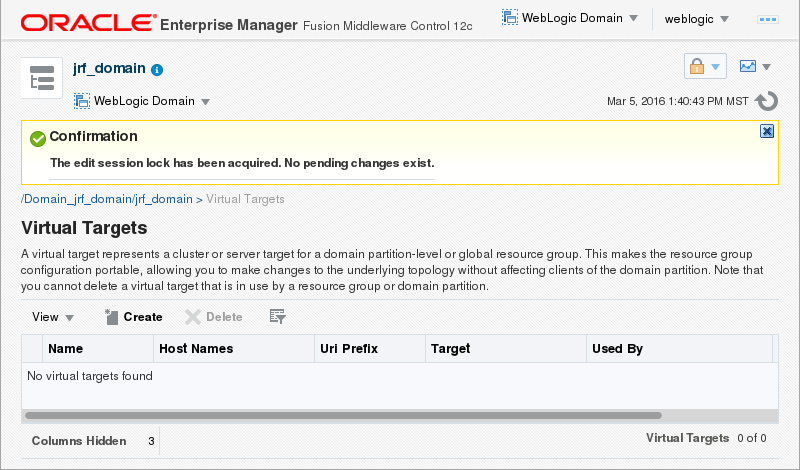Click the /Domain_jrf_domain/jrf_domain breadcrumb link

(x=107, y=199)
